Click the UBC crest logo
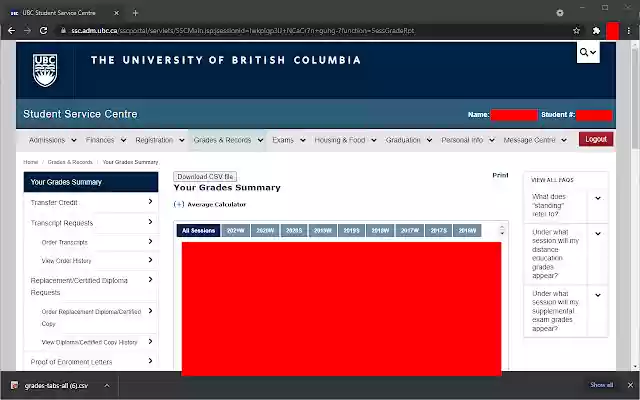640x400 pixels. 45,70
